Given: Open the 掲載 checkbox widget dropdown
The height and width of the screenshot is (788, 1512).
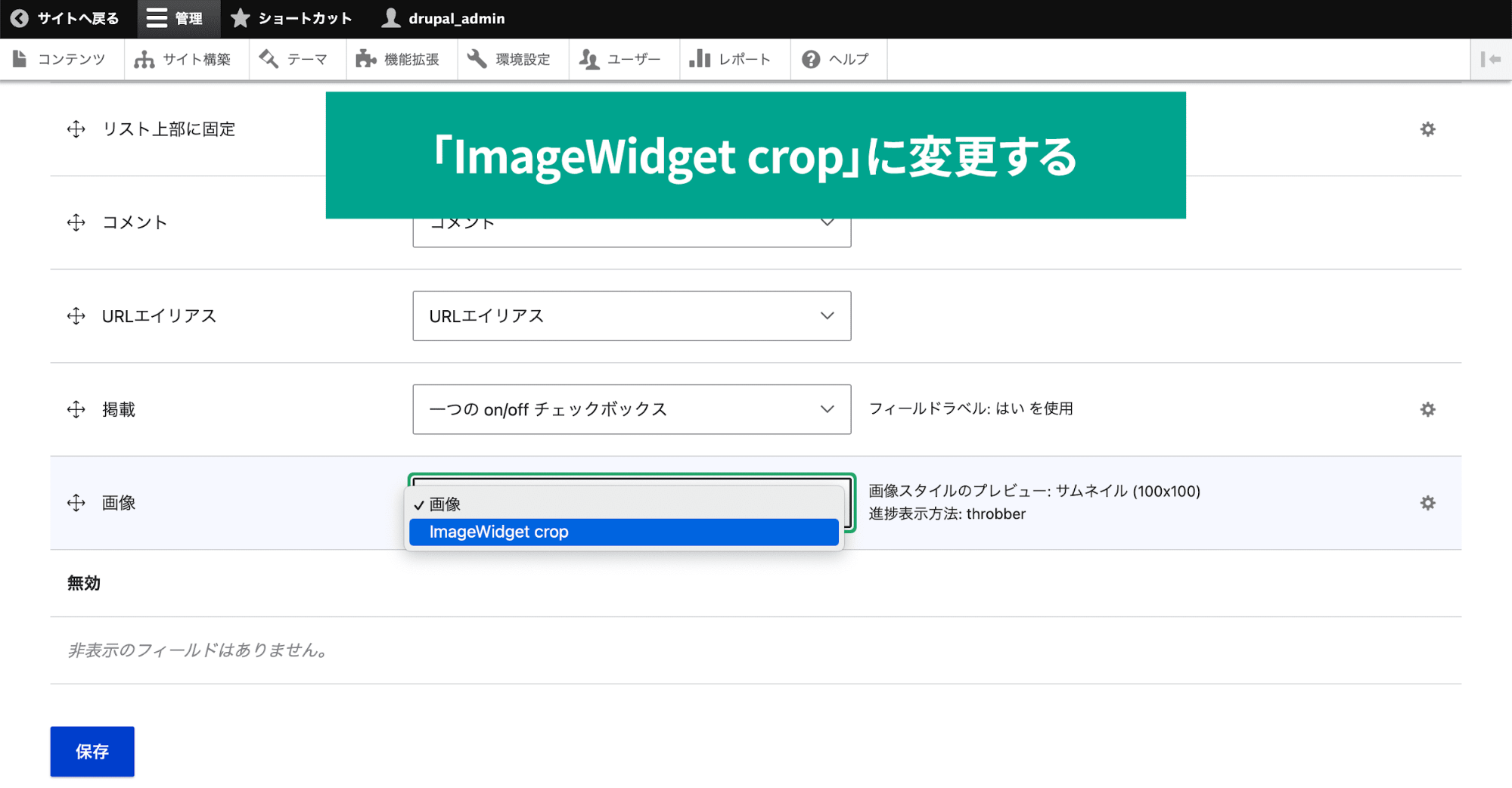Looking at the screenshot, I should [x=632, y=409].
